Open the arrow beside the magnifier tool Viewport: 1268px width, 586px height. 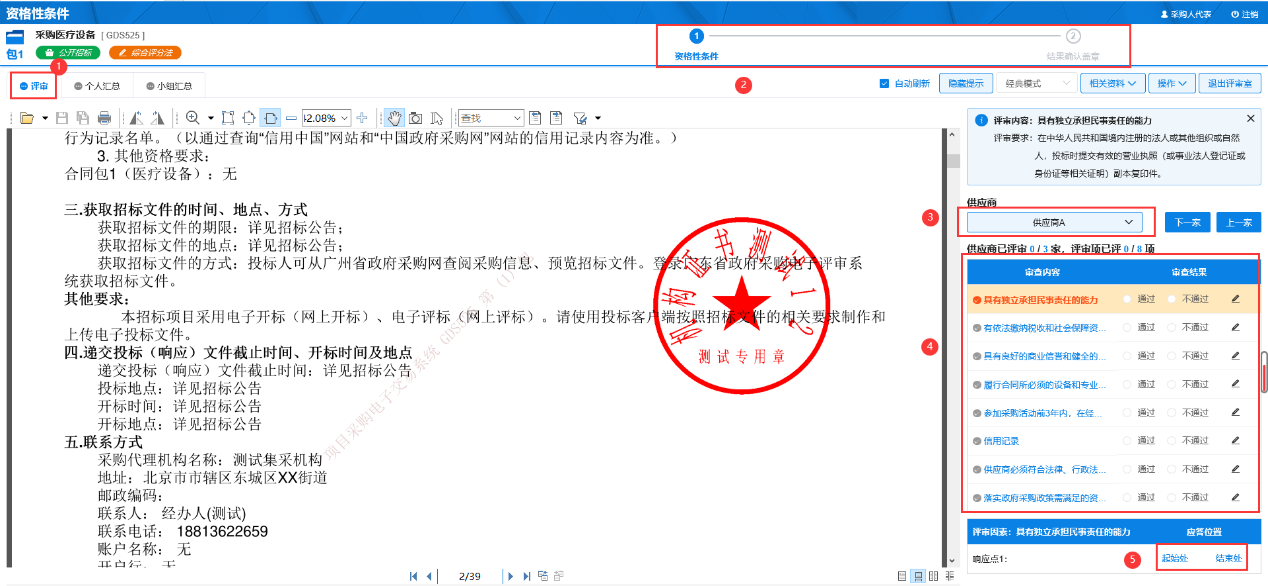(x=210, y=118)
